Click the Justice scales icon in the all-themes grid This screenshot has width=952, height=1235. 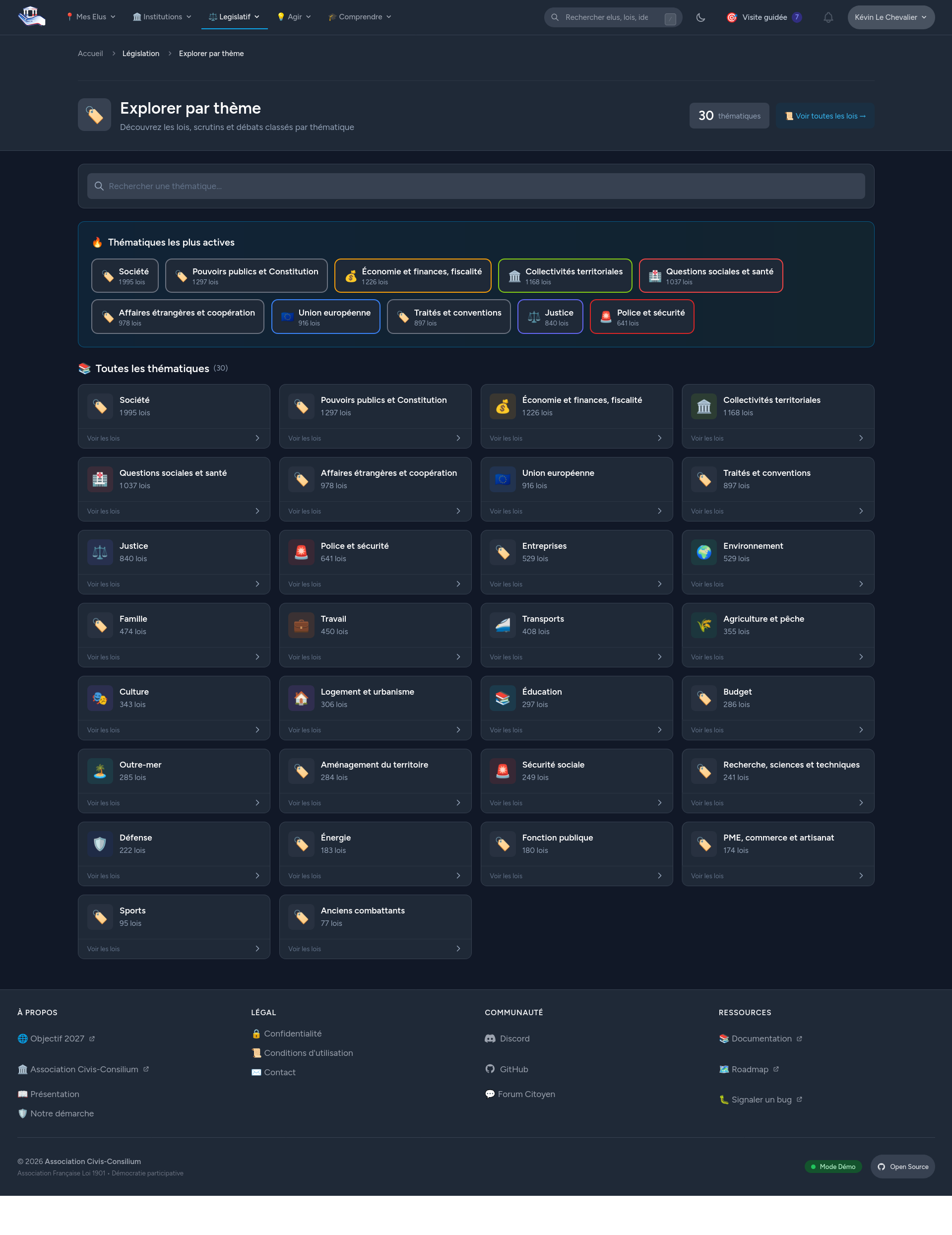100,552
